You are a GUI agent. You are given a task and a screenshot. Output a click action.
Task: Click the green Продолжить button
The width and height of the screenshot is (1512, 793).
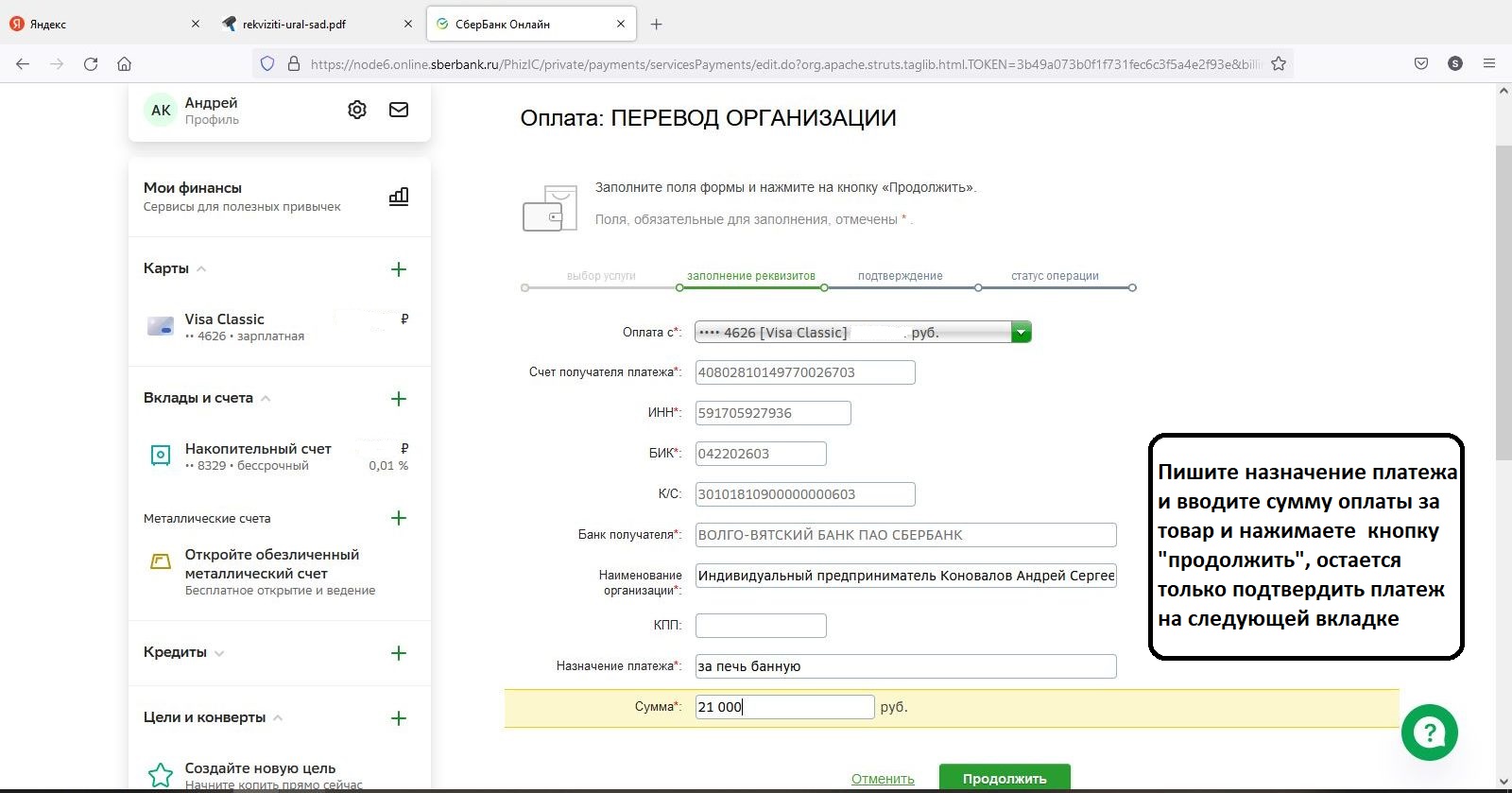(1005, 778)
